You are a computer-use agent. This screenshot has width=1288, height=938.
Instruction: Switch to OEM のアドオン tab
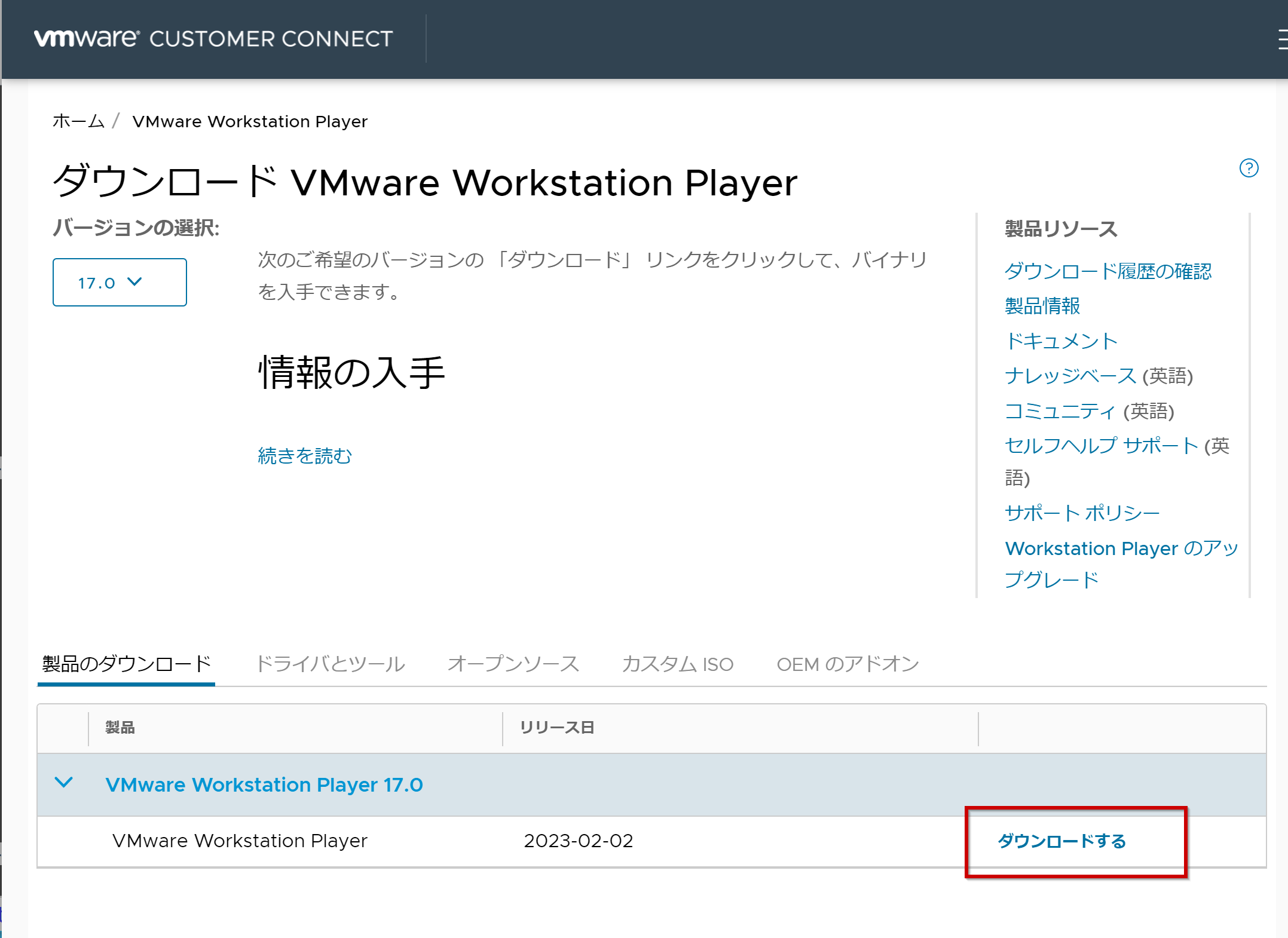point(848,664)
